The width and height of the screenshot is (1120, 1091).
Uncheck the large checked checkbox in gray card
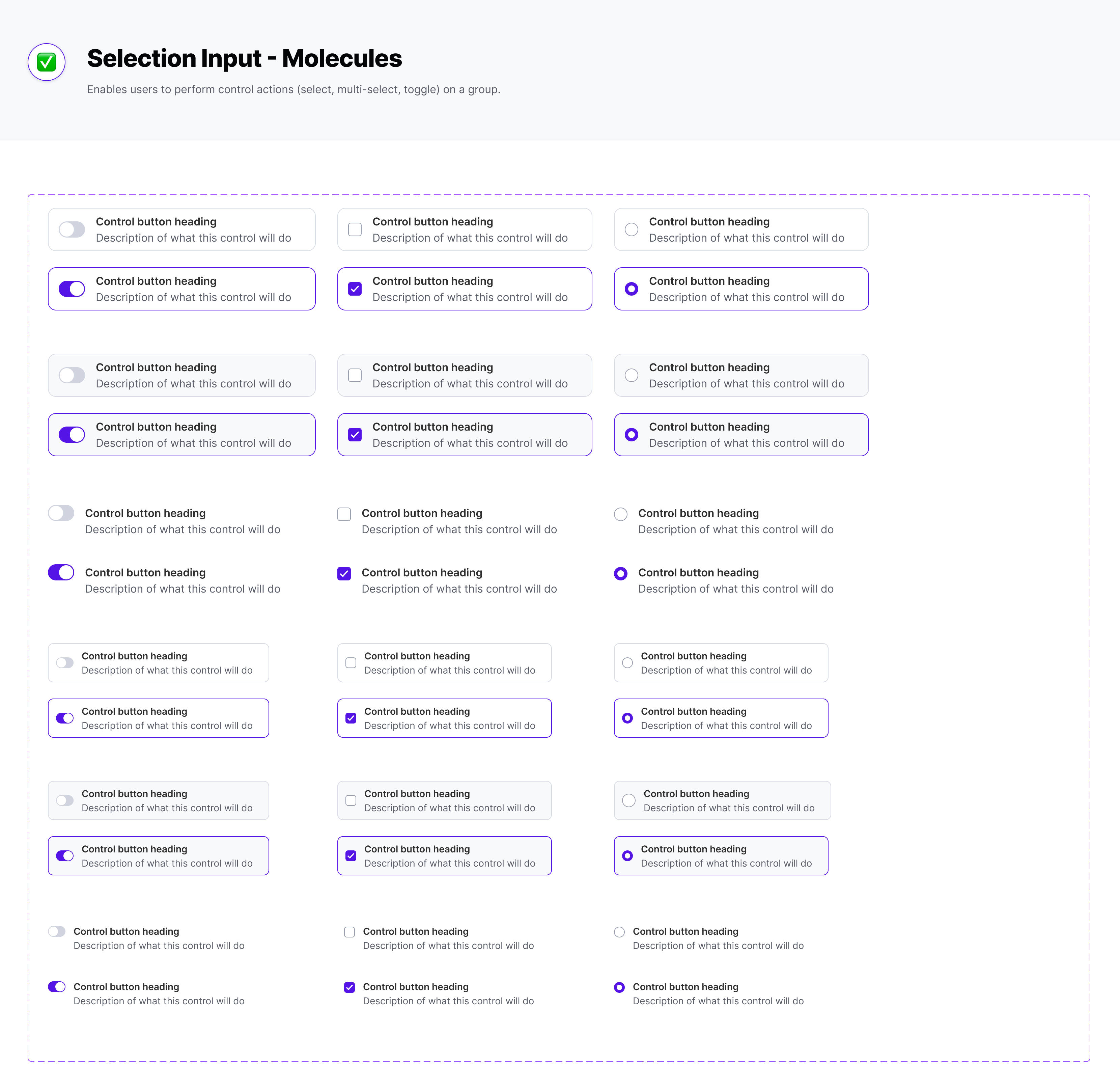pos(355,435)
